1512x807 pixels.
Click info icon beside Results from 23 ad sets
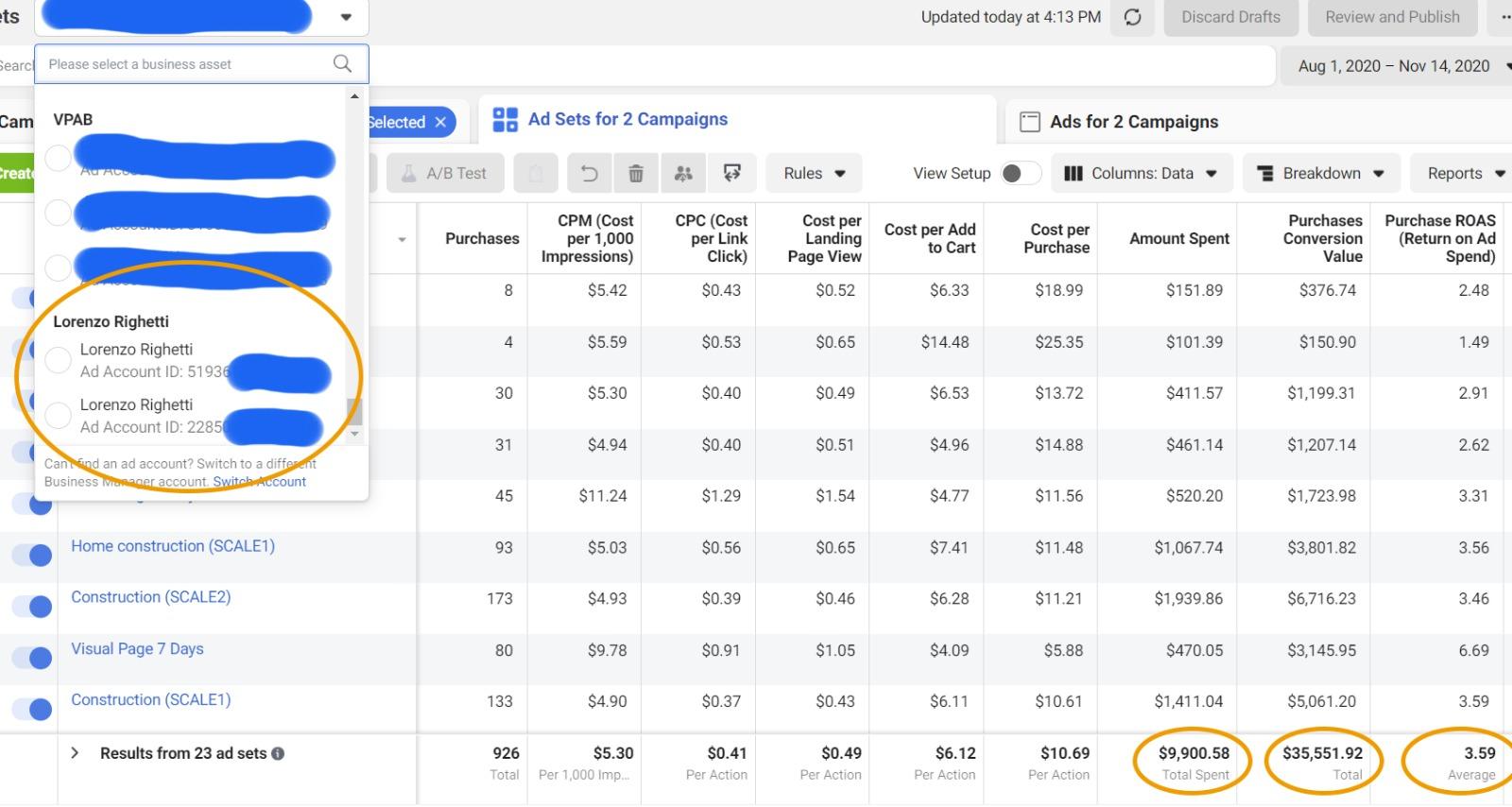tap(278, 754)
